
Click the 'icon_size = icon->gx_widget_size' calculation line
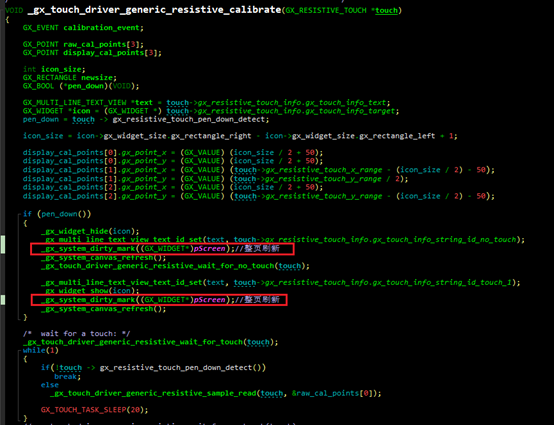(x=240, y=136)
